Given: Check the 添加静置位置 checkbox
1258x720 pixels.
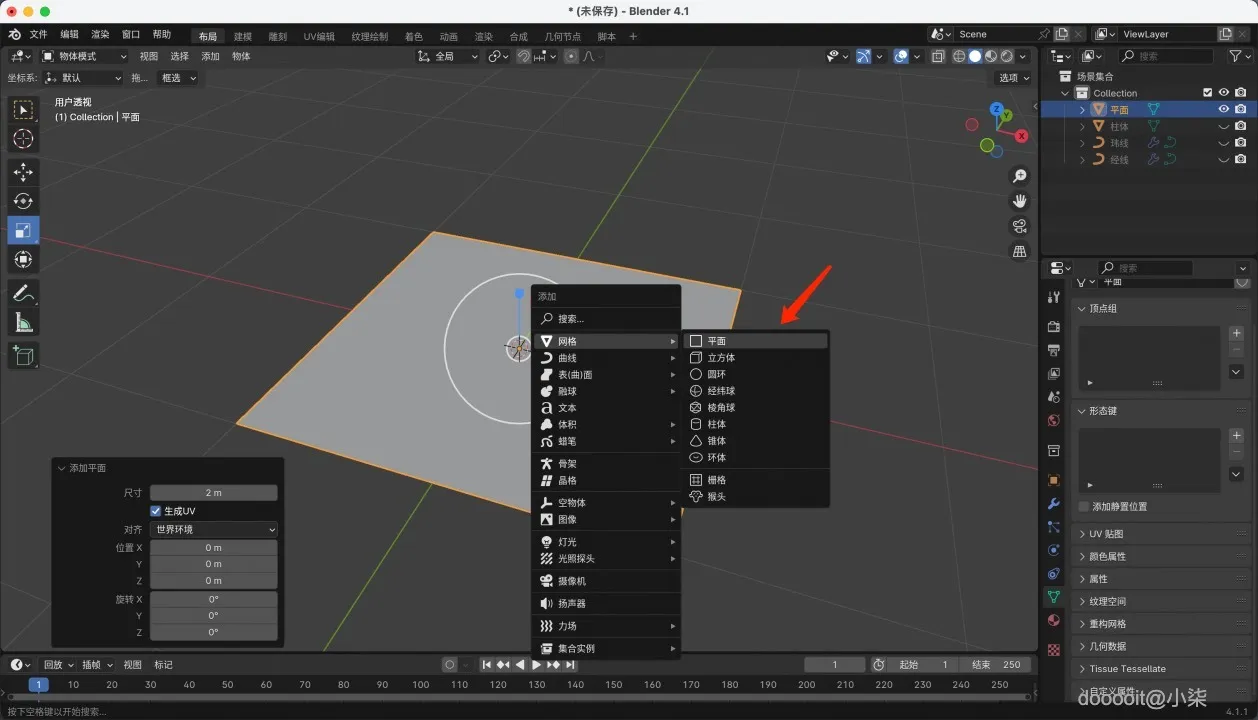Looking at the screenshot, I should pos(1084,506).
